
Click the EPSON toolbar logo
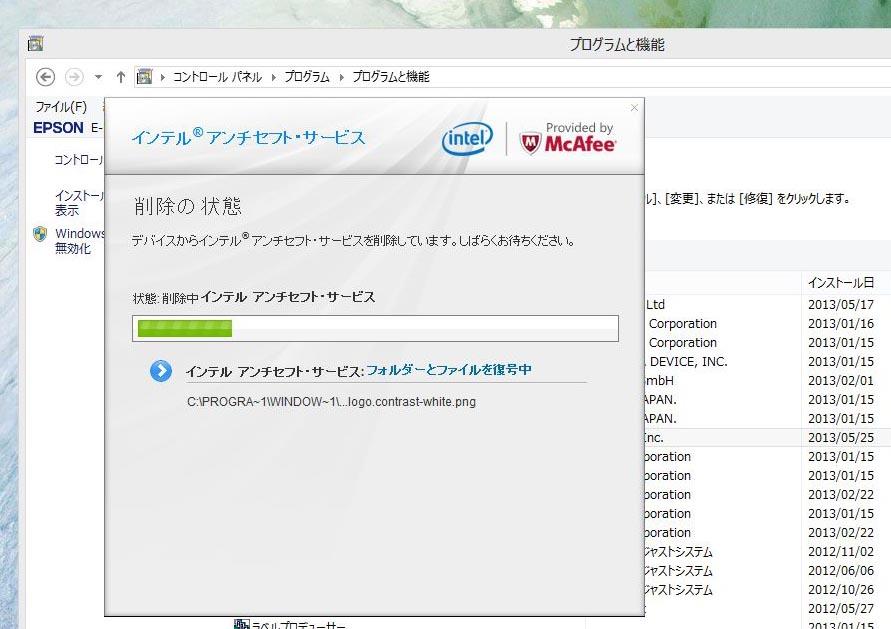[x=59, y=128]
